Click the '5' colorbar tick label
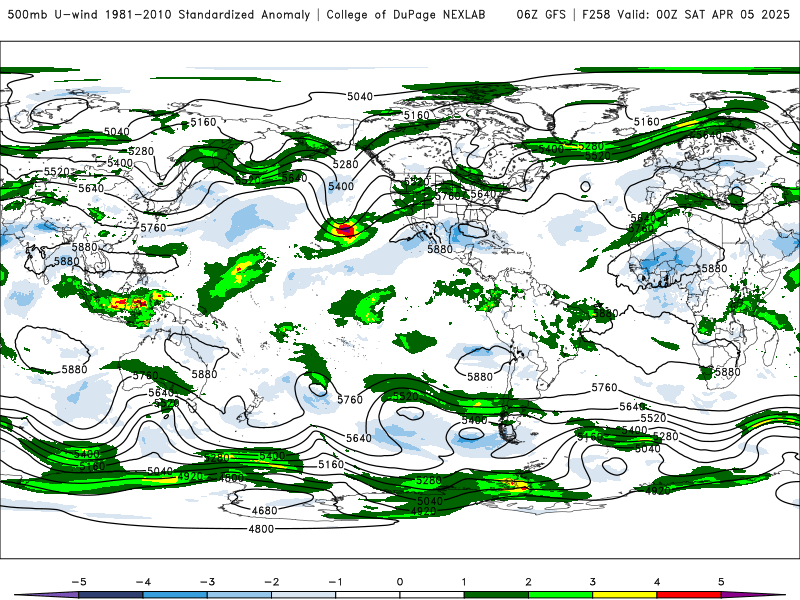800x600 pixels. [x=721, y=582]
